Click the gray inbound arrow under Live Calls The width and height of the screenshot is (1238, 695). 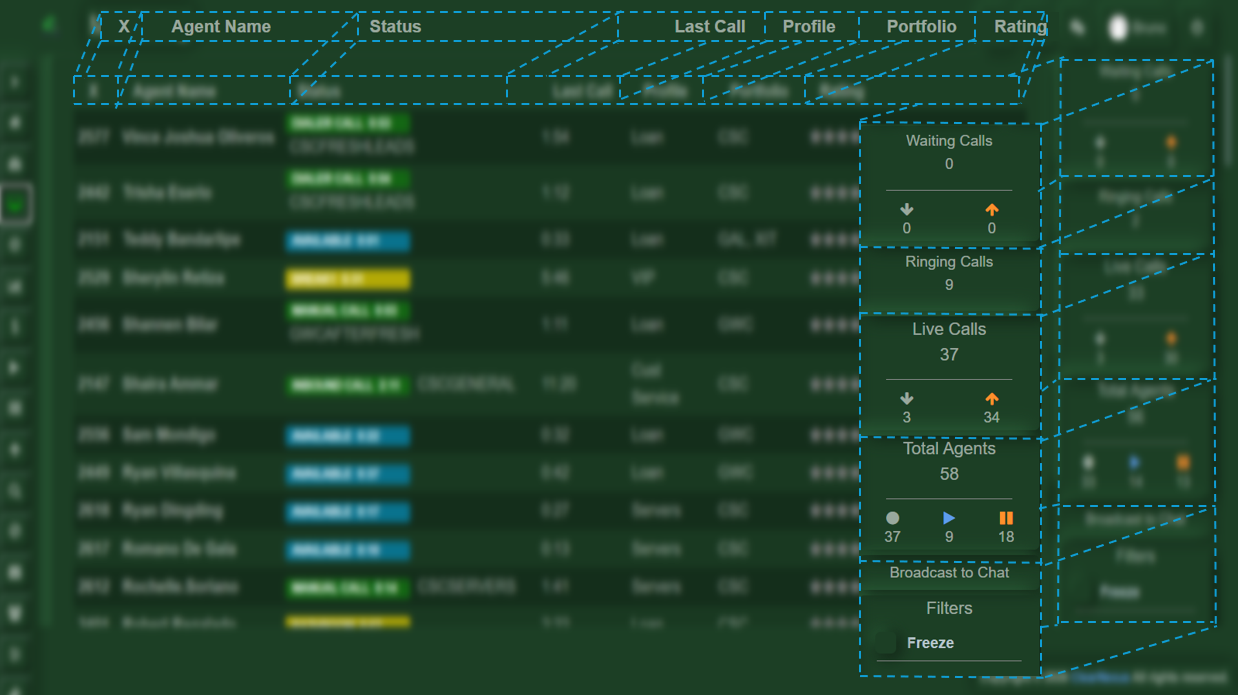(907, 399)
